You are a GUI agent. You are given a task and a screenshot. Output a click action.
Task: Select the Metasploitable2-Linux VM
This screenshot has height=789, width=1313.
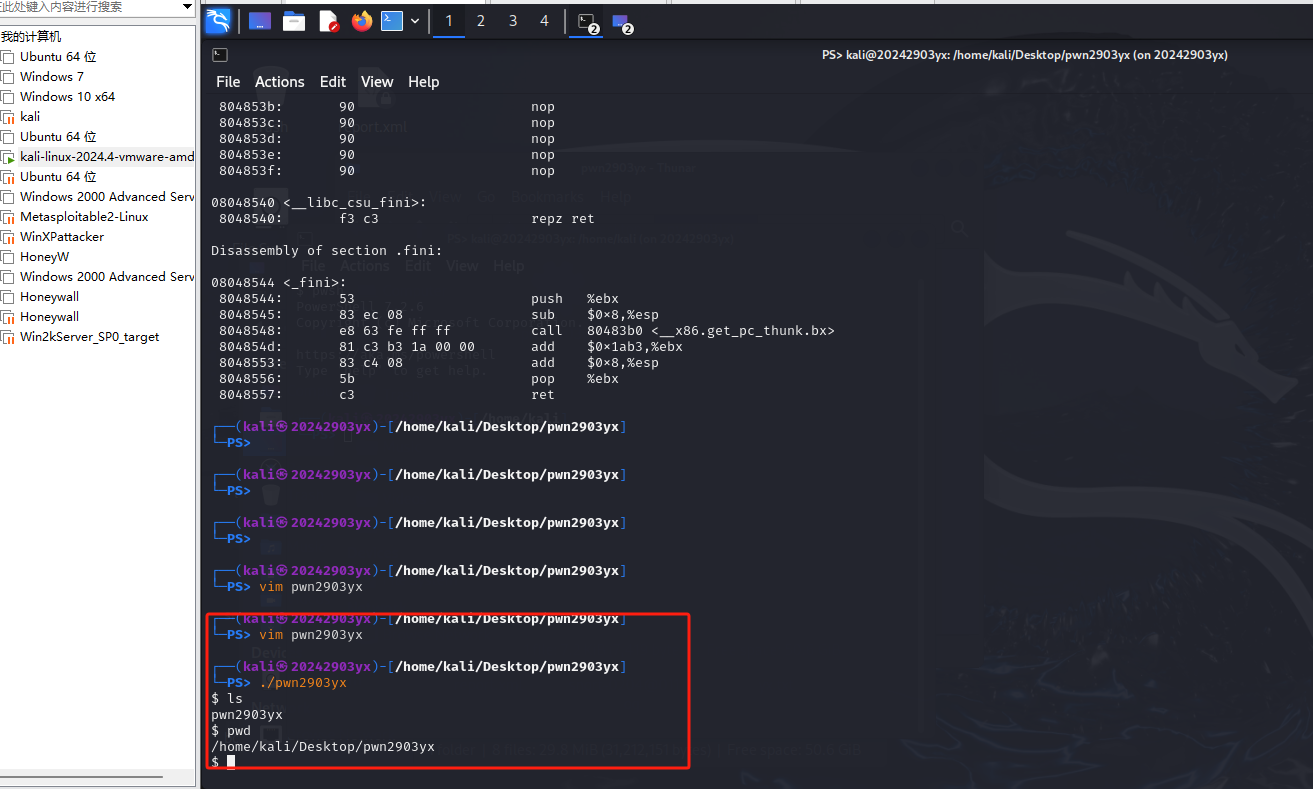pyautogui.click(x=84, y=217)
